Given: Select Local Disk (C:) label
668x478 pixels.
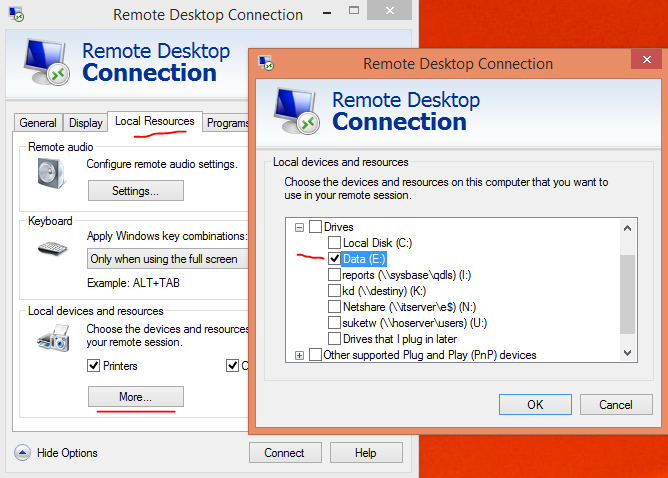Looking at the screenshot, I should [x=377, y=243].
